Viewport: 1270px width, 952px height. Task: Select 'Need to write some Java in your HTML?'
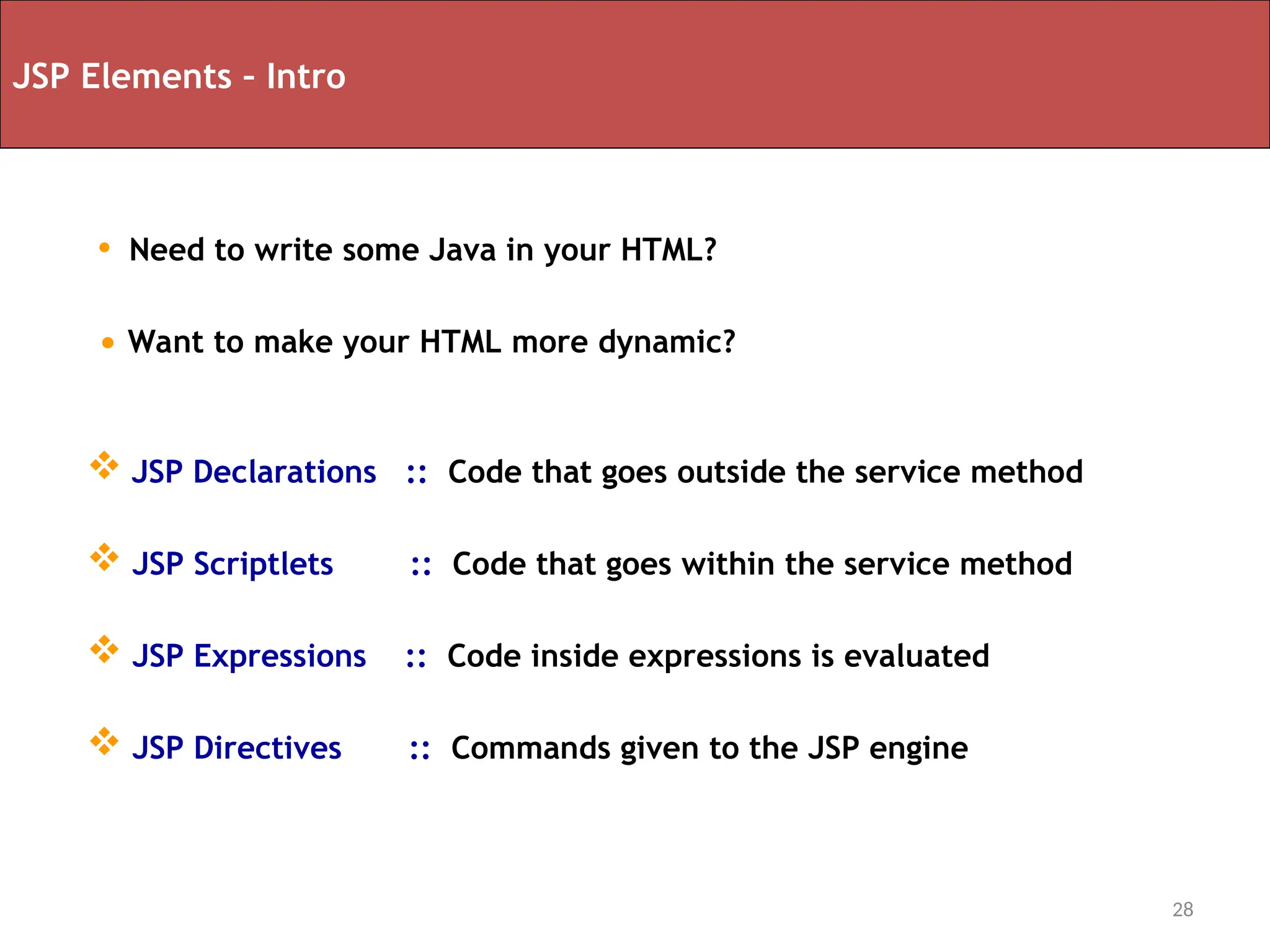(x=423, y=250)
